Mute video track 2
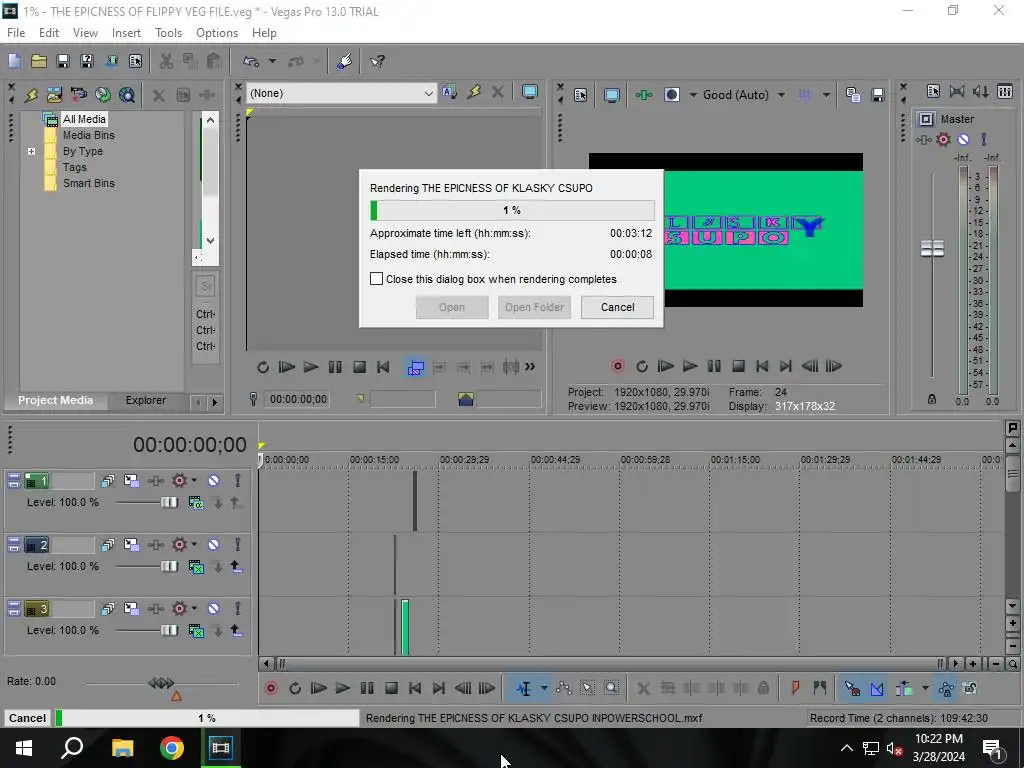 tap(214, 545)
